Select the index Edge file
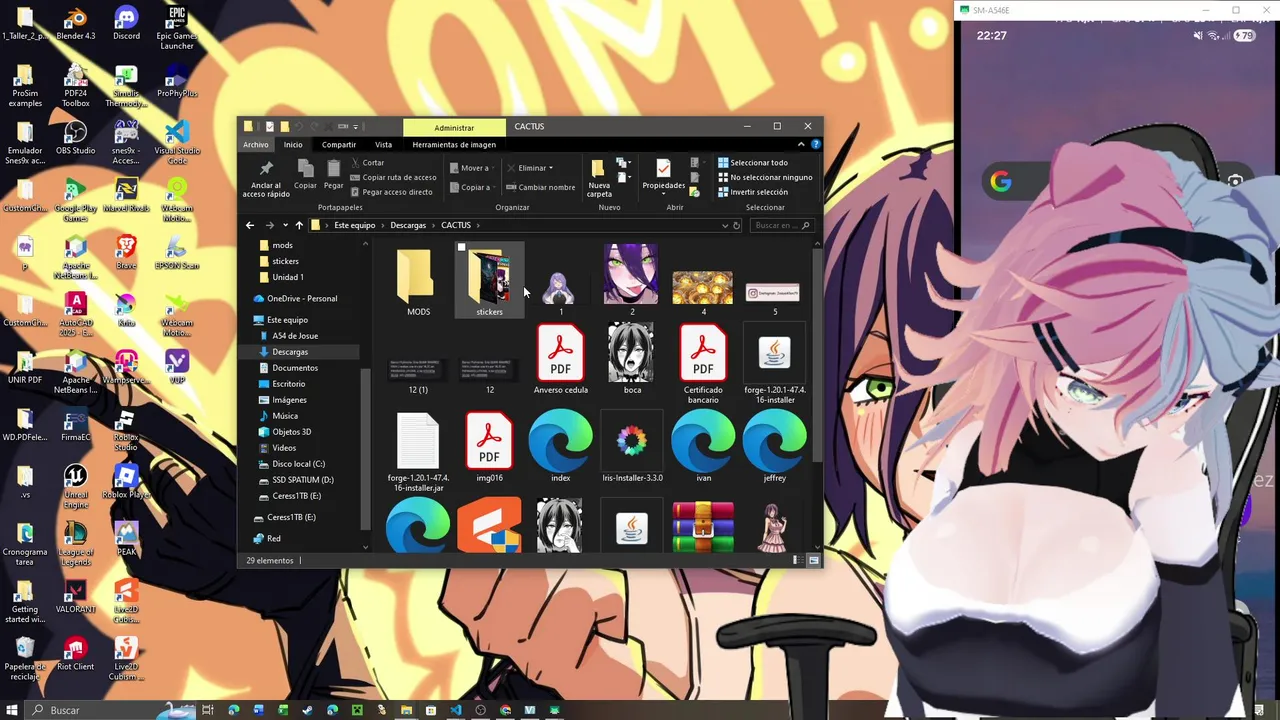Image resolution: width=1280 pixels, height=720 pixels. tap(560, 448)
